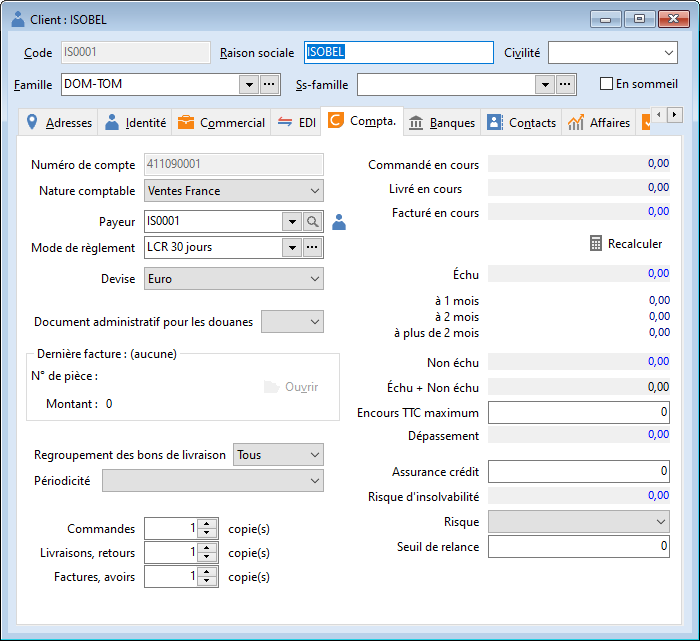
Task: Click the partially hidden orange tab icon
Action: click(646, 122)
